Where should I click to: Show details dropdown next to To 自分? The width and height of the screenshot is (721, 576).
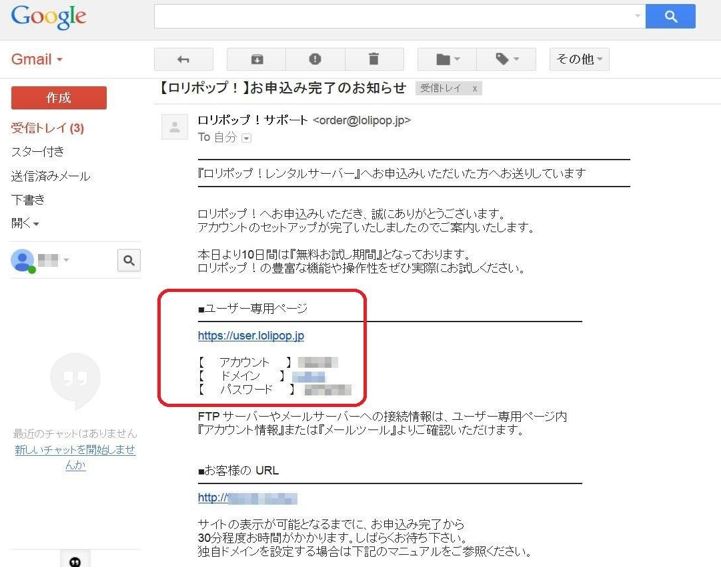tap(246, 138)
